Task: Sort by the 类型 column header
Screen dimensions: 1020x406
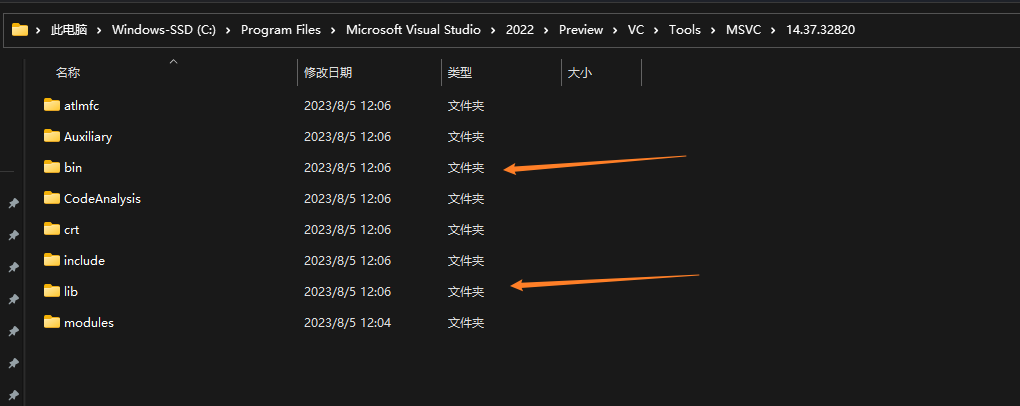Action: click(460, 73)
